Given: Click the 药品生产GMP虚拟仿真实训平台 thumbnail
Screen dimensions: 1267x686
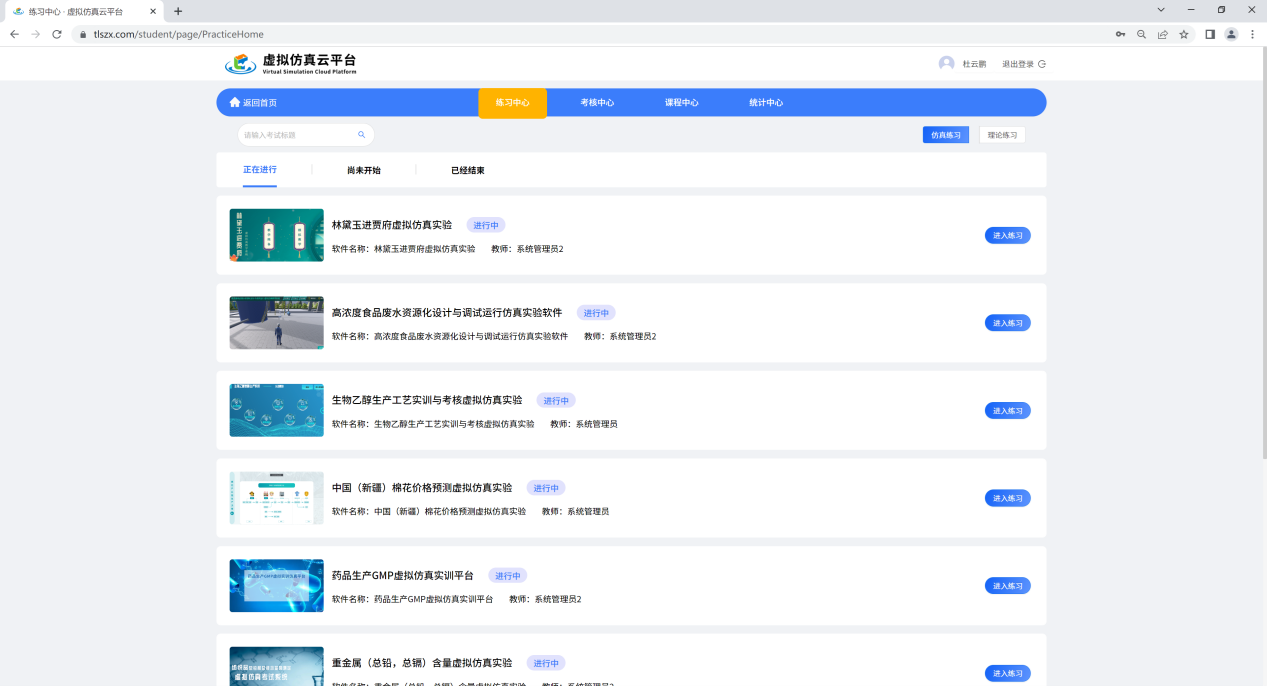Looking at the screenshot, I should coord(277,585).
